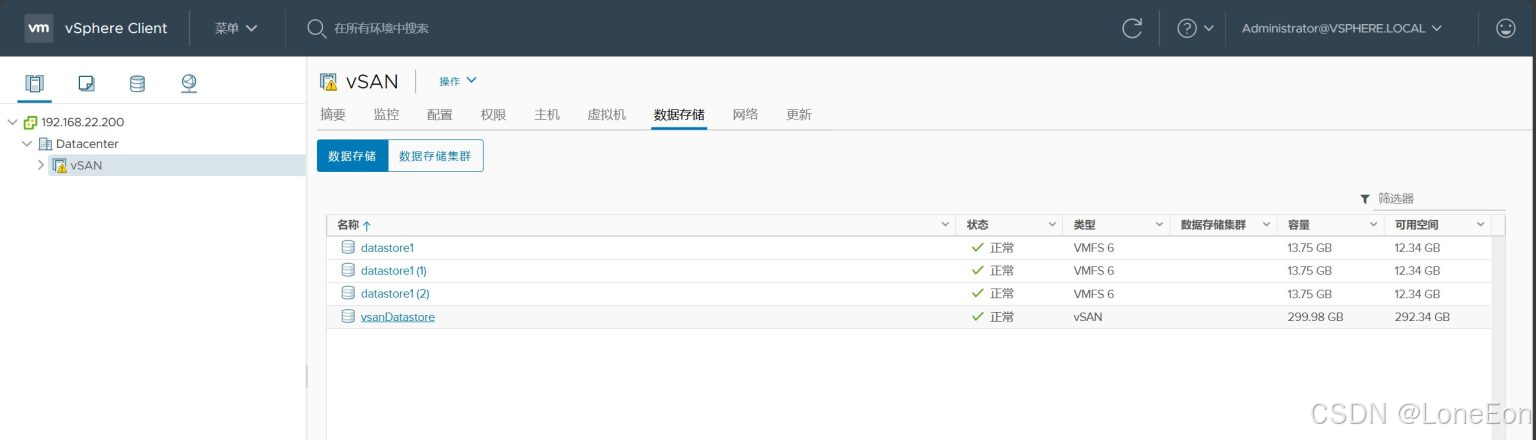This screenshot has height=440, width=1536.
Task: Click the refresh icon in the header
Action: point(1132,28)
